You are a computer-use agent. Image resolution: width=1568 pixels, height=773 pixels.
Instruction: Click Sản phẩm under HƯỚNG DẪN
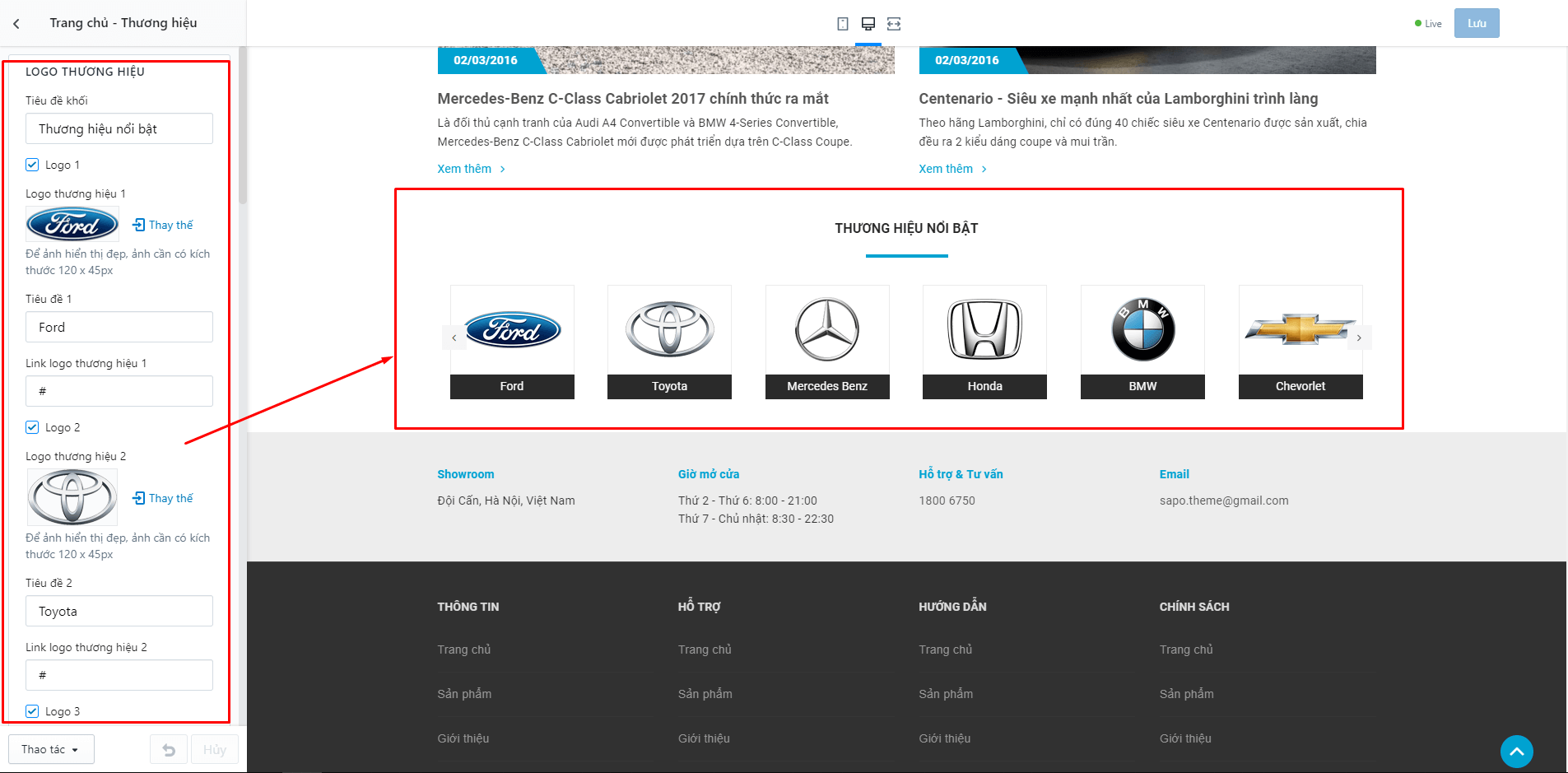(x=946, y=694)
